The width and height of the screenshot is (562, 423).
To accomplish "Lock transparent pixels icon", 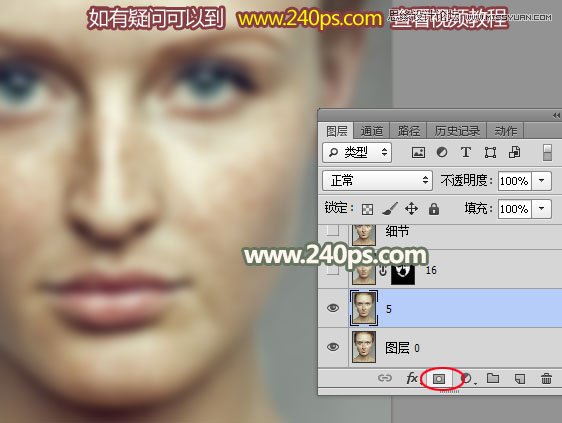I will [367, 209].
